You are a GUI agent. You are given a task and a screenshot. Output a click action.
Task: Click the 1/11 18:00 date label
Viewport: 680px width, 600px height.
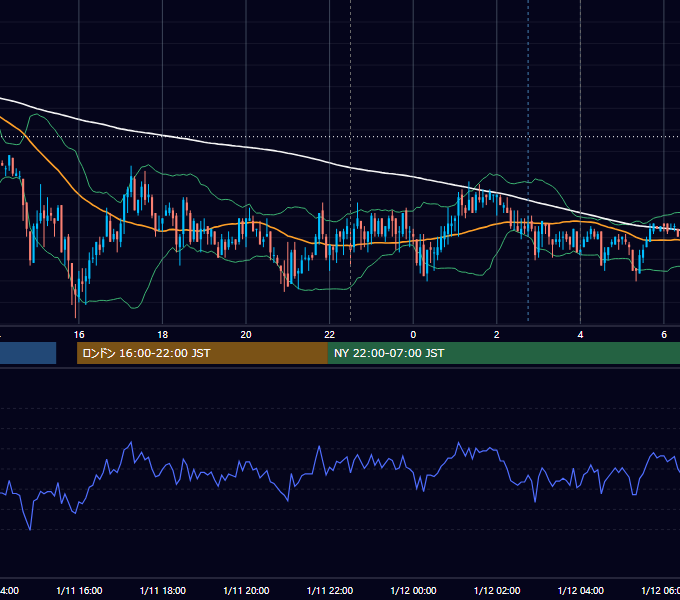click(163, 590)
